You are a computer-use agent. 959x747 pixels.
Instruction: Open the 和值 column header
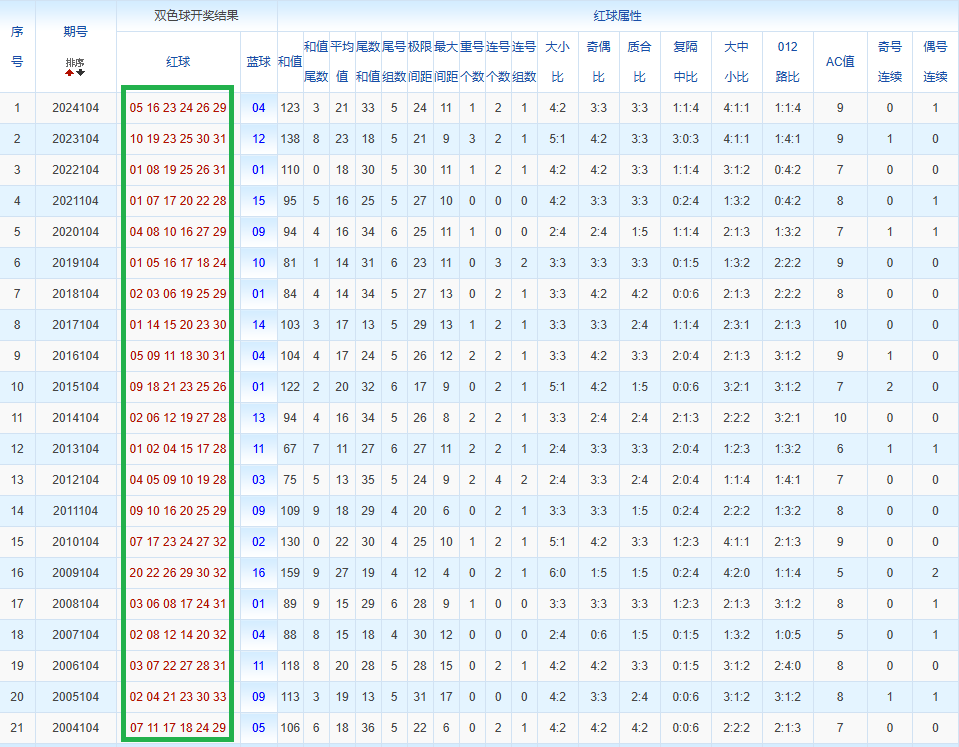pos(290,62)
